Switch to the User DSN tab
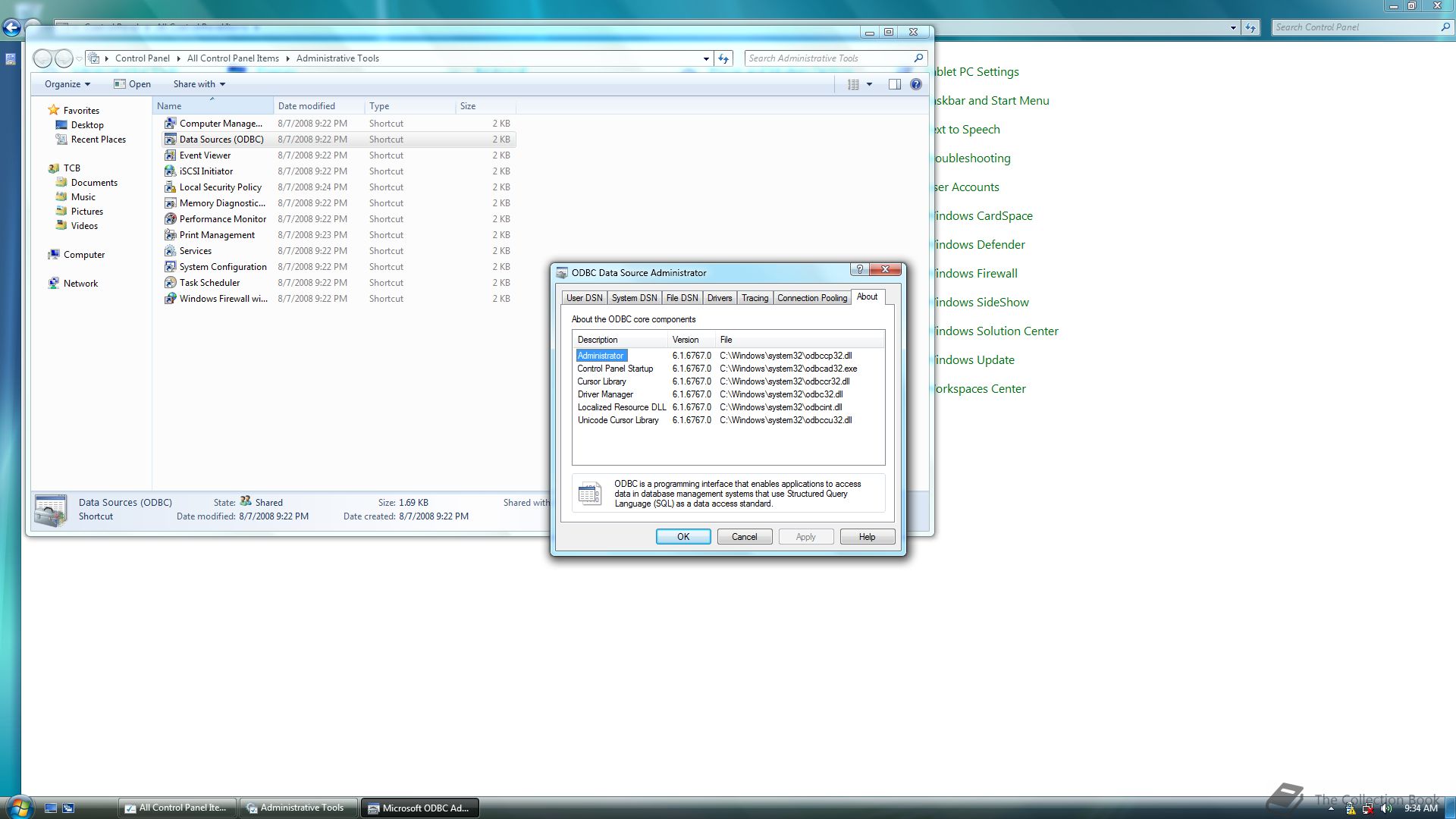Image resolution: width=1456 pixels, height=819 pixels. point(584,298)
